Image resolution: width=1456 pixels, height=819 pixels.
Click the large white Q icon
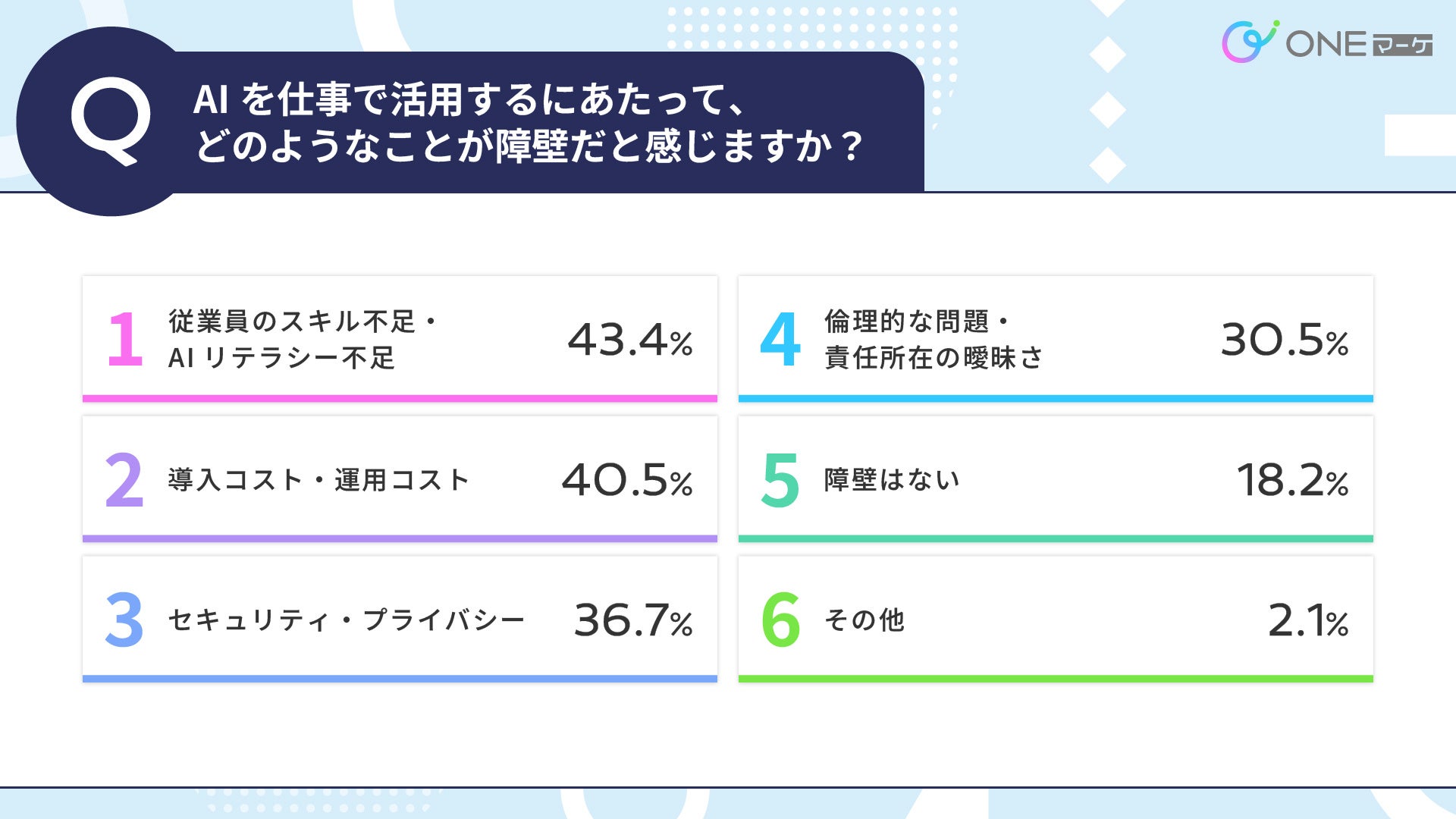(111, 120)
